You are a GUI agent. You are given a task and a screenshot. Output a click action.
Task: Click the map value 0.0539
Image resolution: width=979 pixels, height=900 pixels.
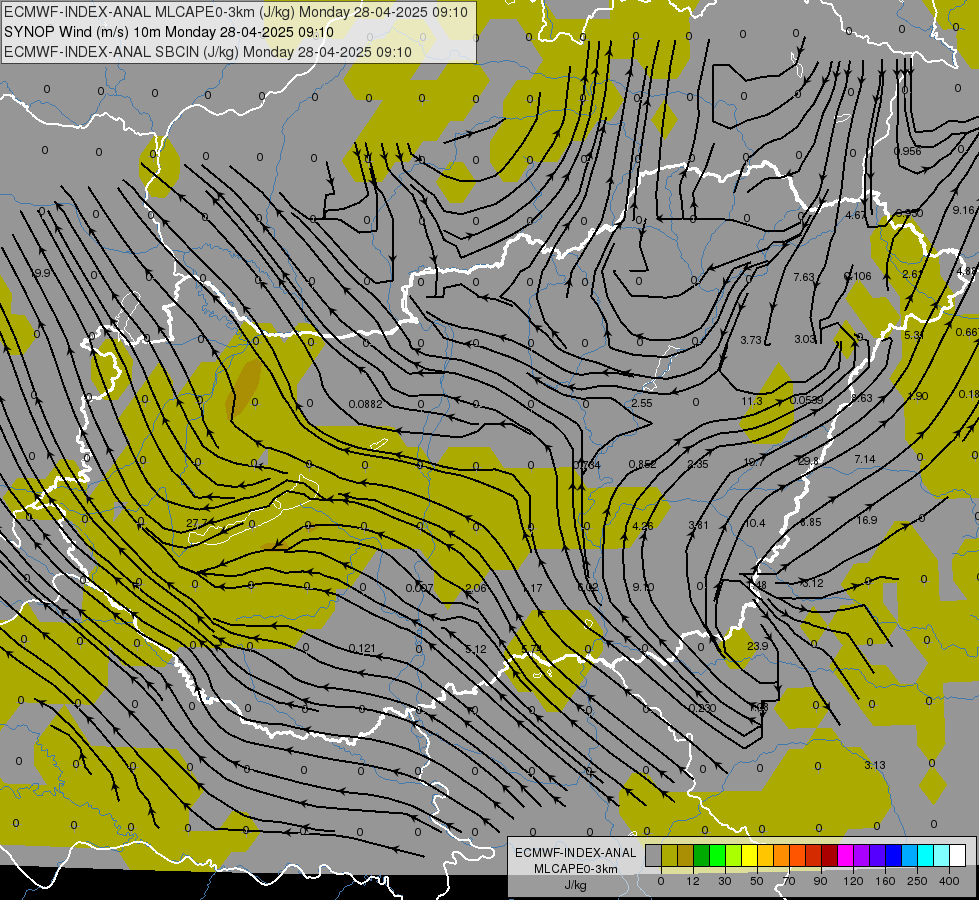(x=806, y=400)
